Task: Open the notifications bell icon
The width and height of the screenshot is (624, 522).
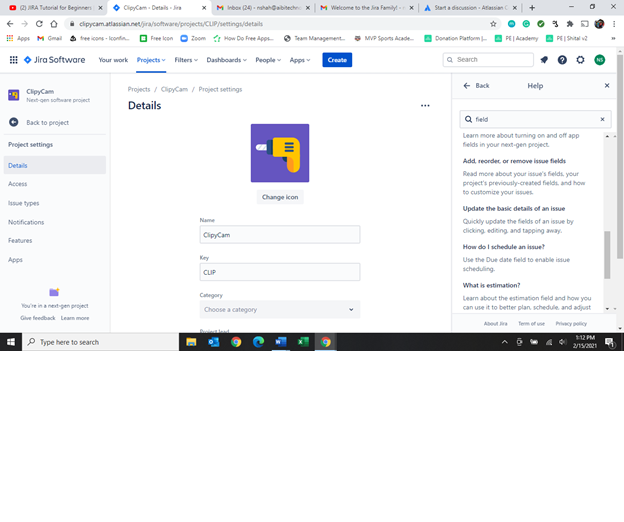Action: click(544, 60)
